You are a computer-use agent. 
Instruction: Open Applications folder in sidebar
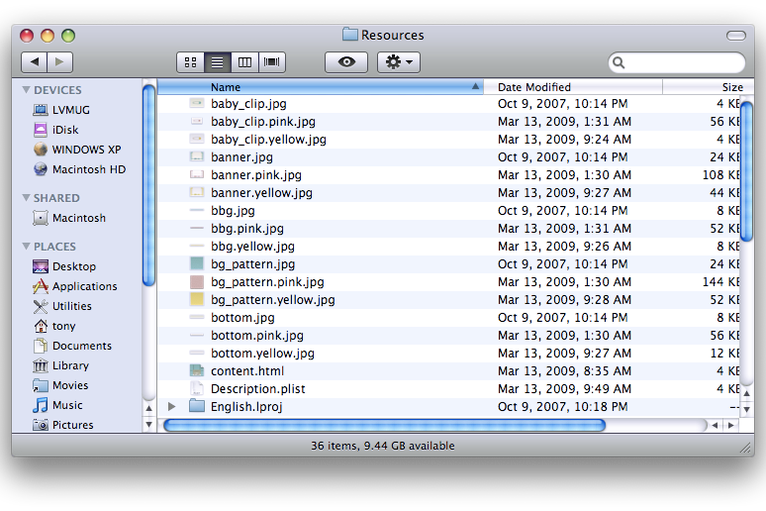tap(84, 286)
